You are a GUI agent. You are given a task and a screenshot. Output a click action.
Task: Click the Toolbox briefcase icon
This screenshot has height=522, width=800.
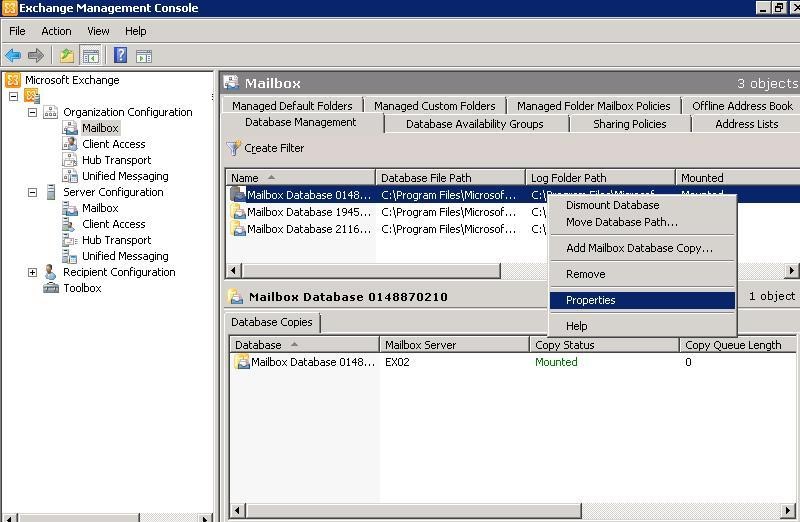pyautogui.click(x=51, y=288)
